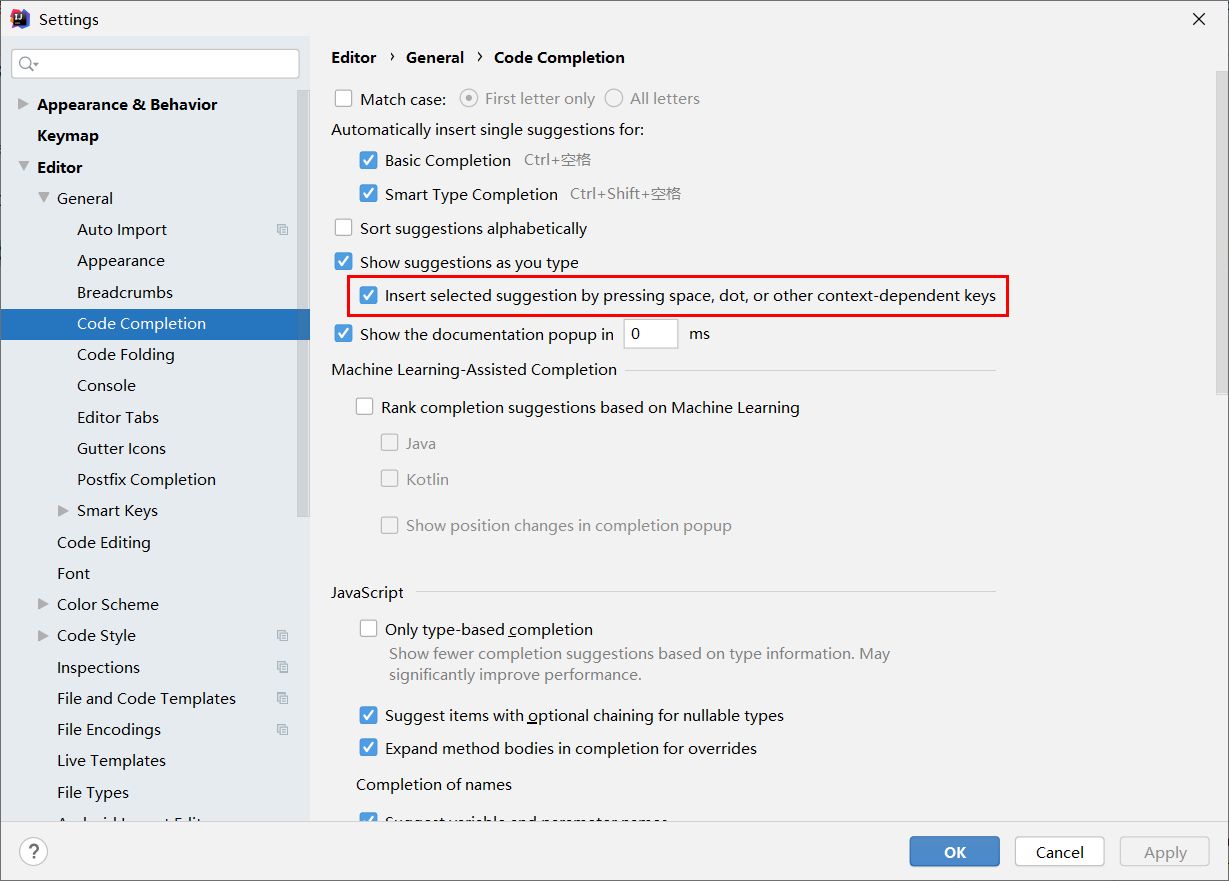Click the OK button
1229x881 pixels.
pos(955,852)
